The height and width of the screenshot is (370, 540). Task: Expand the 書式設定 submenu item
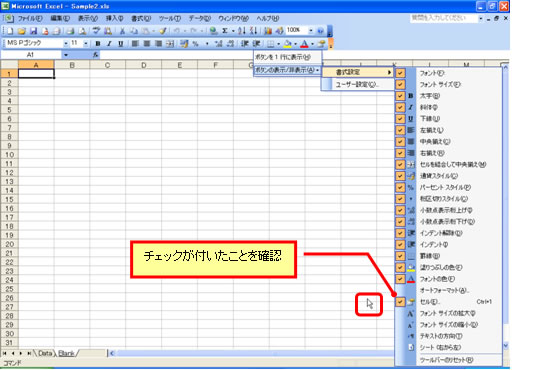(358, 72)
